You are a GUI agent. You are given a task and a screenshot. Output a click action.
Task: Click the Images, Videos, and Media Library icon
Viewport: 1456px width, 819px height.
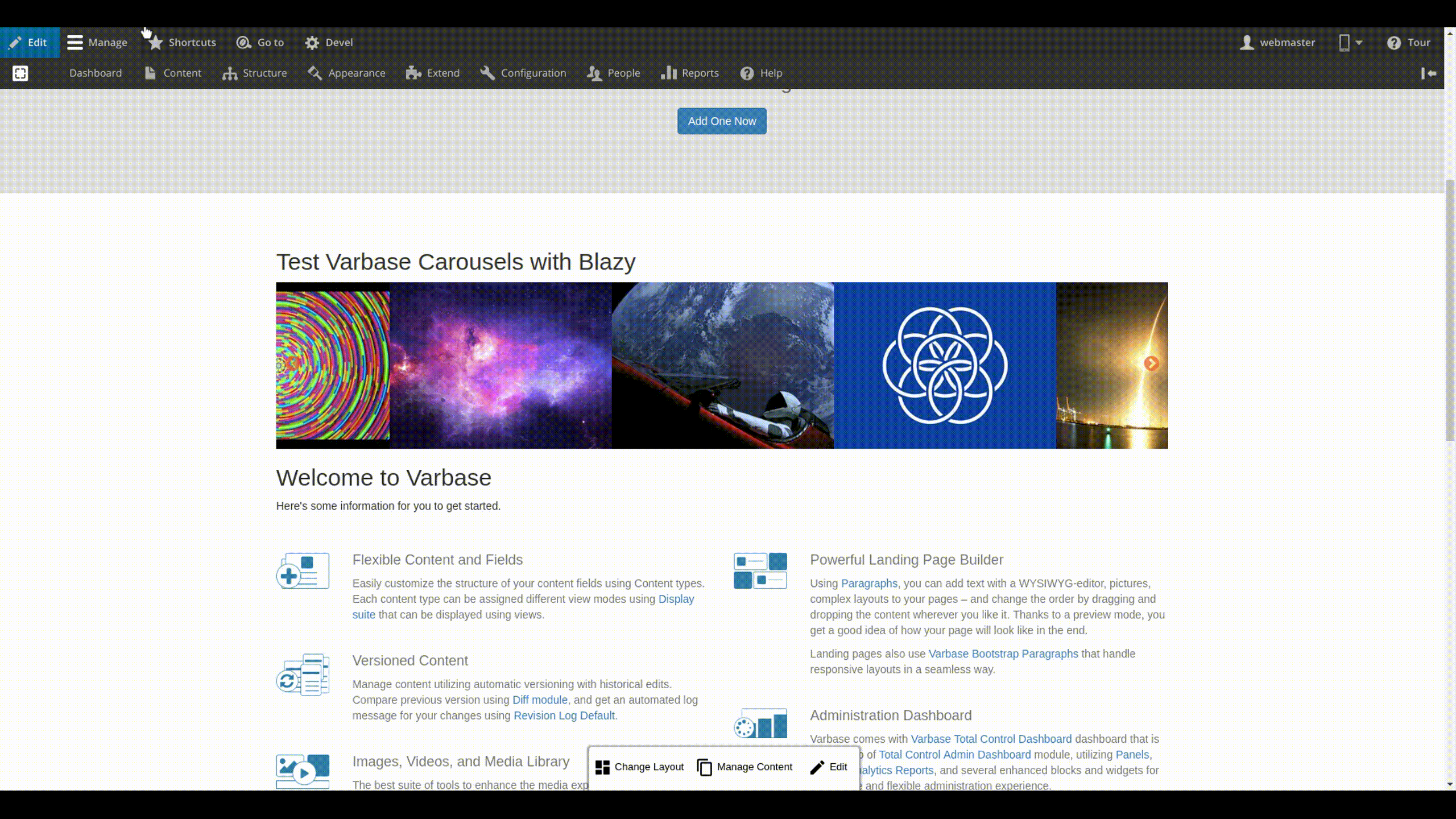[x=303, y=771]
